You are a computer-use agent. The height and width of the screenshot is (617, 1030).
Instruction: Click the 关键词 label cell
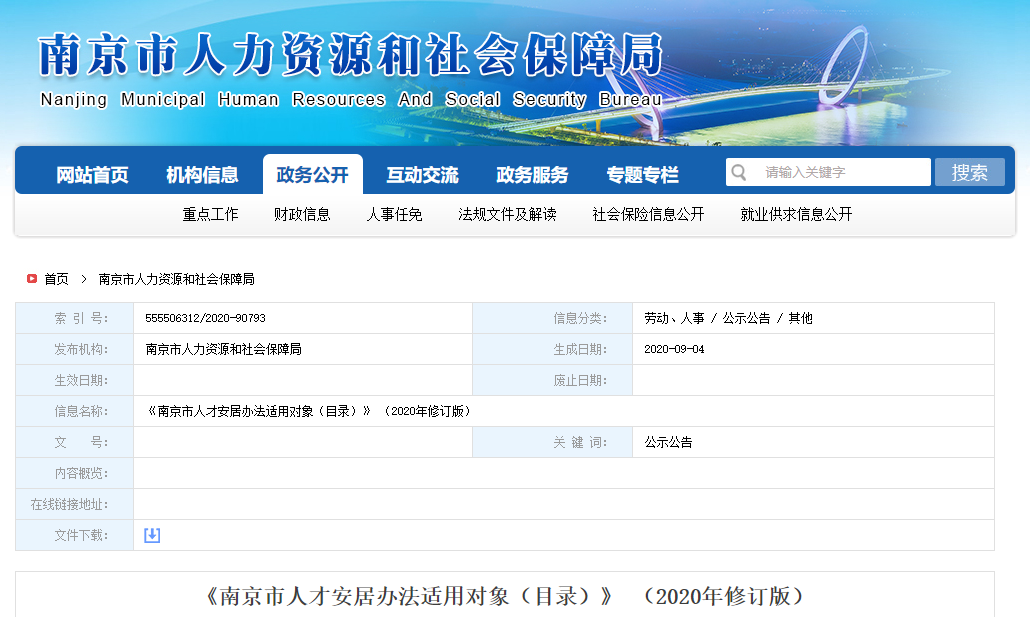click(552, 442)
